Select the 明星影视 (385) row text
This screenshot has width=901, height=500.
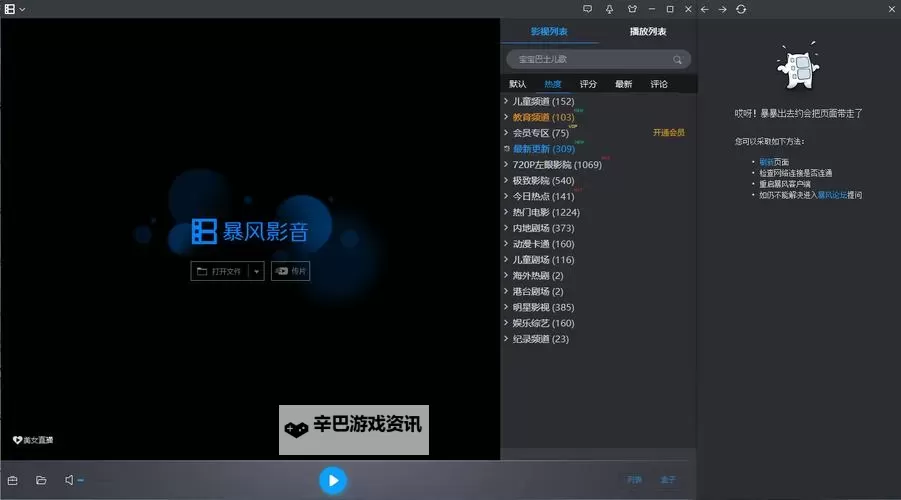[543, 307]
